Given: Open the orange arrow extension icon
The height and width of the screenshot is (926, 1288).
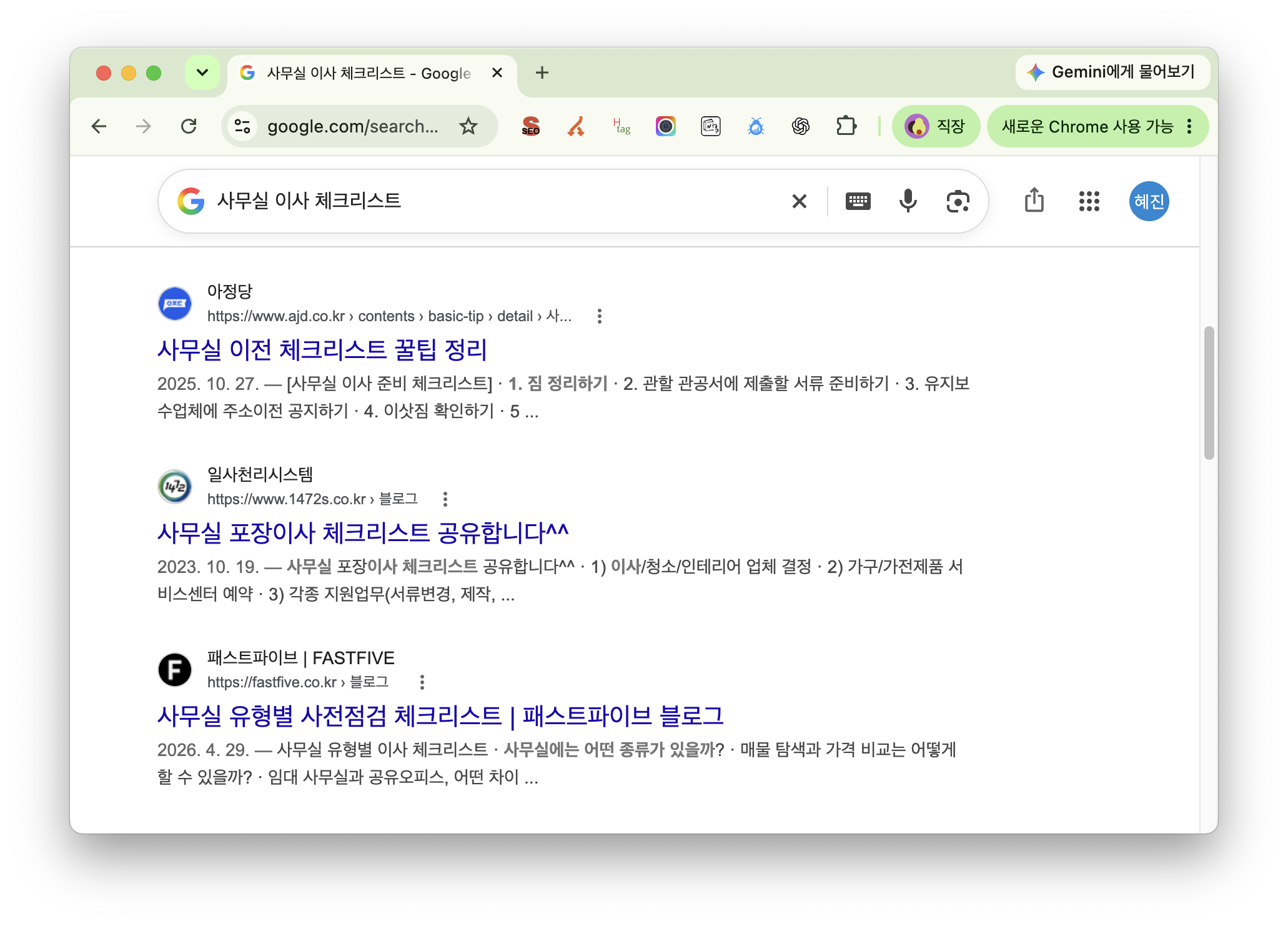Looking at the screenshot, I should pyautogui.click(x=576, y=126).
